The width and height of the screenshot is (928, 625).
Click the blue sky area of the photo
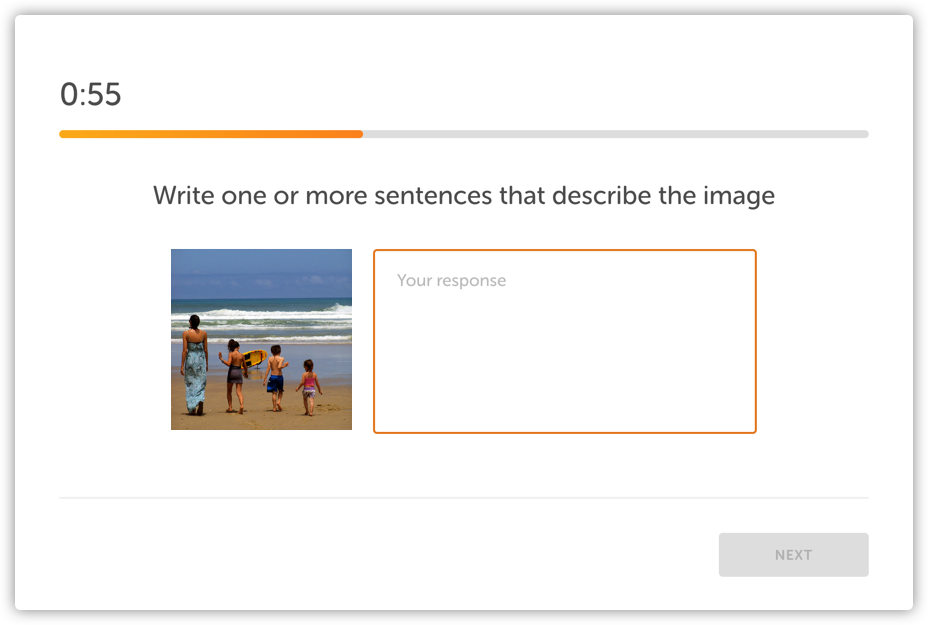click(x=261, y=270)
